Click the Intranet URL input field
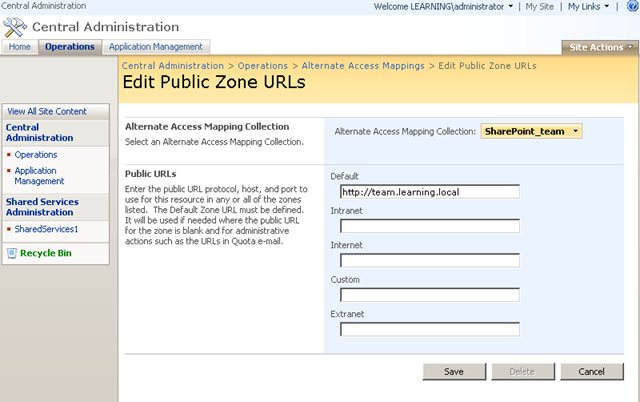Screen dimensions: 640x402 429,226
